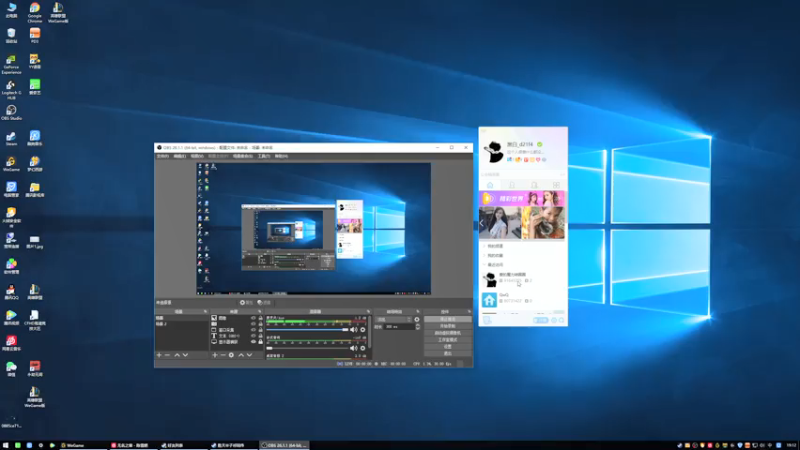Pop out the Scene Transitions dock
This screenshot has width=800, height=450.
tap(418, 311)
